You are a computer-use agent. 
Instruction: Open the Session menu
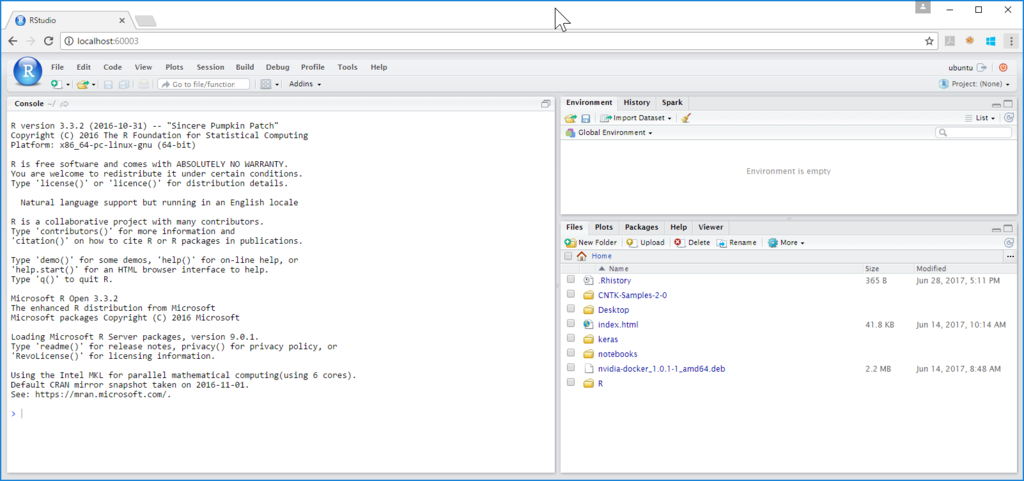pos(210,67)
